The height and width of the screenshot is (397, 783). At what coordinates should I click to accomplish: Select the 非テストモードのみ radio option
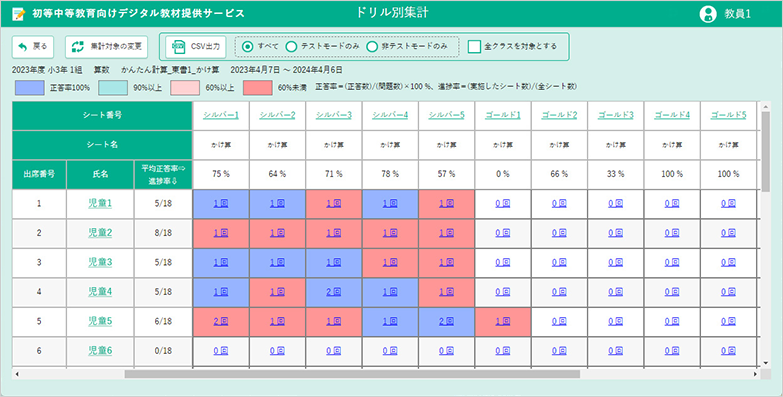(372, 46)
